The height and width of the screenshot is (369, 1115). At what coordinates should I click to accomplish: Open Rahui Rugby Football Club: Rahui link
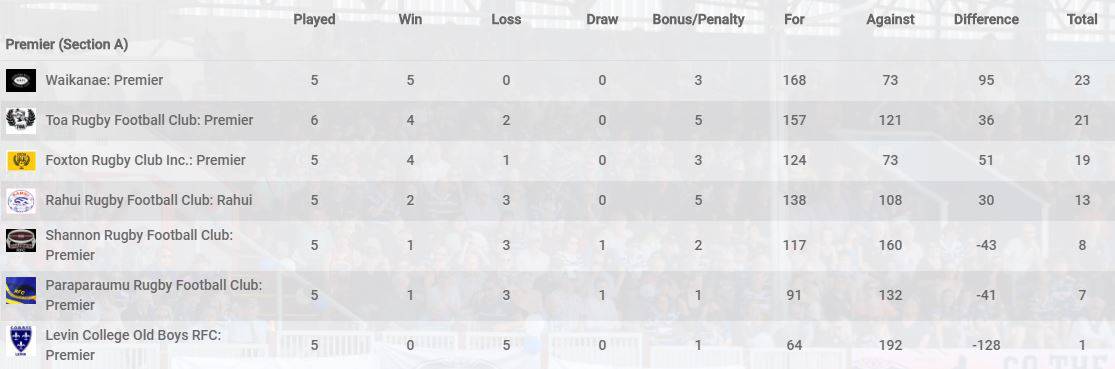[x=149, y=200]
